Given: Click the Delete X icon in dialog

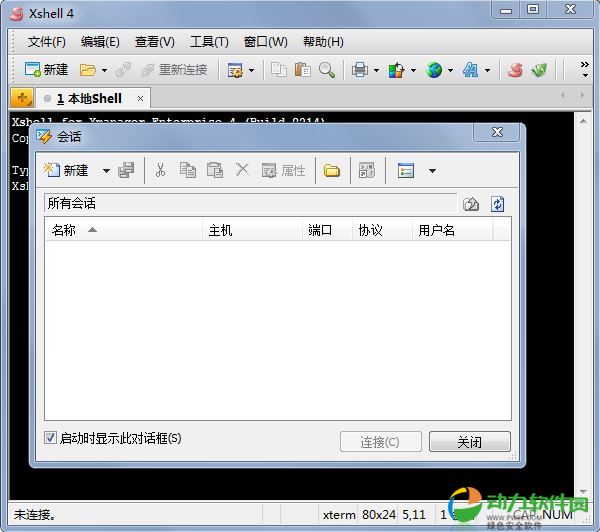Looking at the screenshot, I should click(242, 170).
